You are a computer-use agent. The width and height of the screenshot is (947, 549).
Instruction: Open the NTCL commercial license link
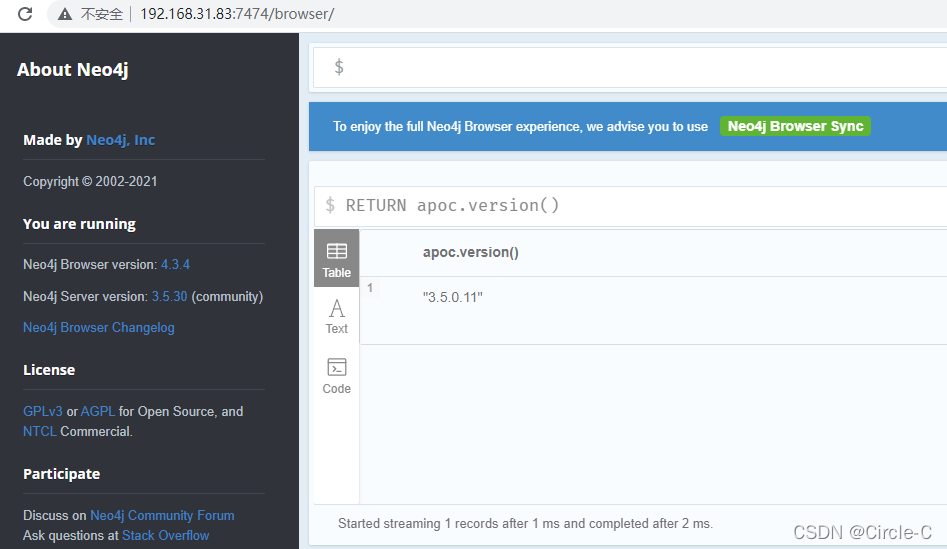click(x=40, y=431)
